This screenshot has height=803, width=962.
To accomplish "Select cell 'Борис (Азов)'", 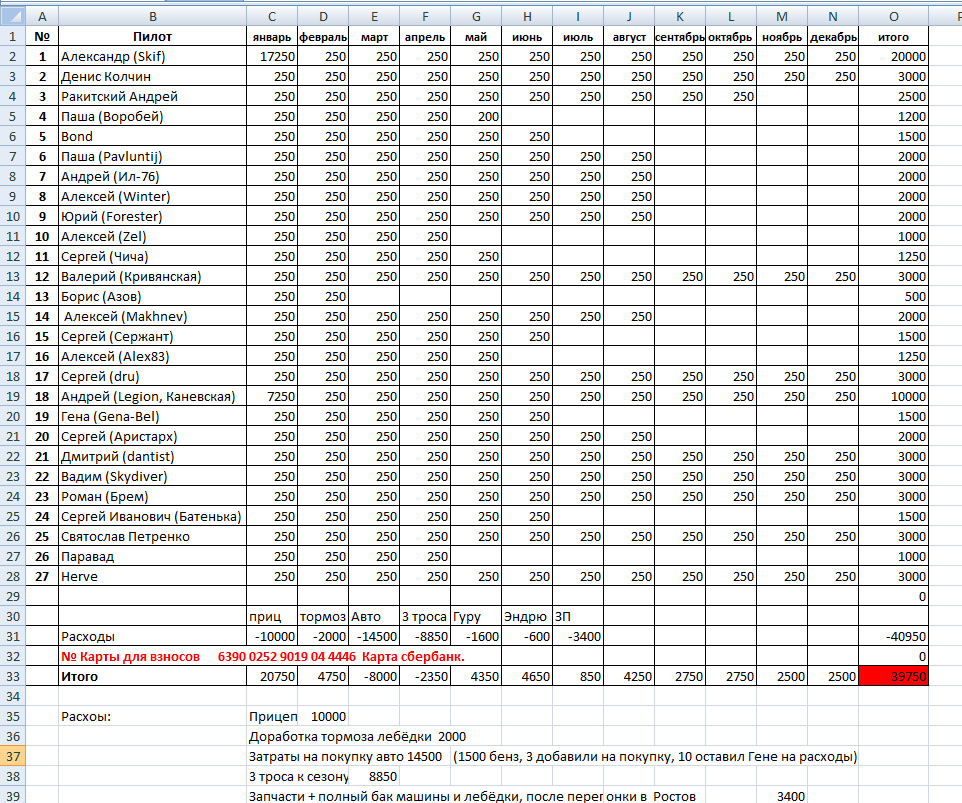I will [152, 296].
